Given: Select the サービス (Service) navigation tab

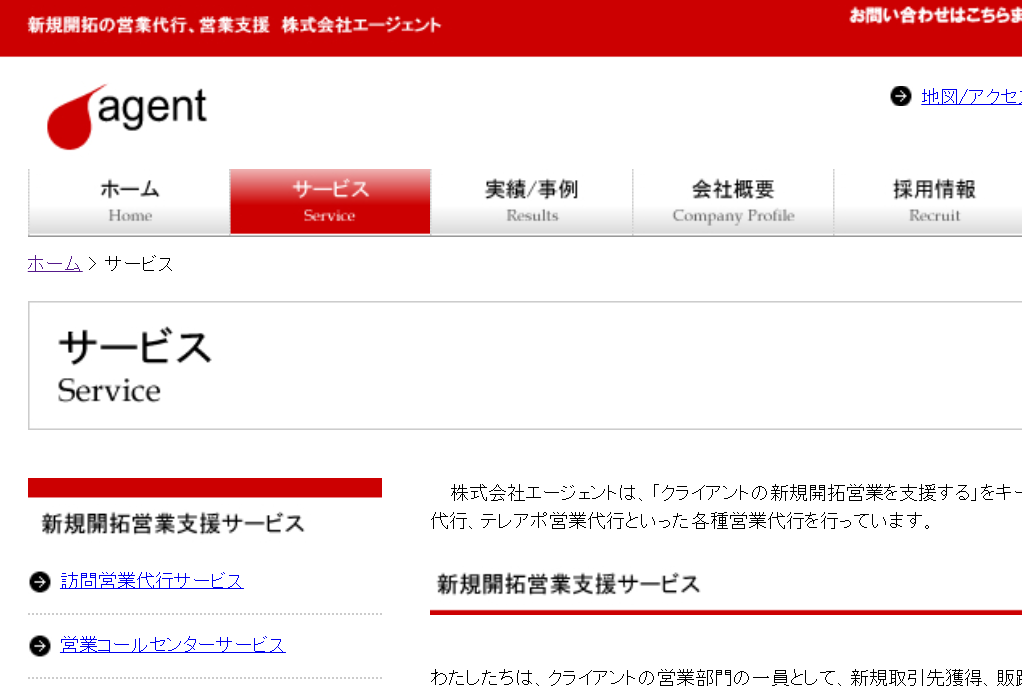Looking at the screenshot, I should (330, 201).
